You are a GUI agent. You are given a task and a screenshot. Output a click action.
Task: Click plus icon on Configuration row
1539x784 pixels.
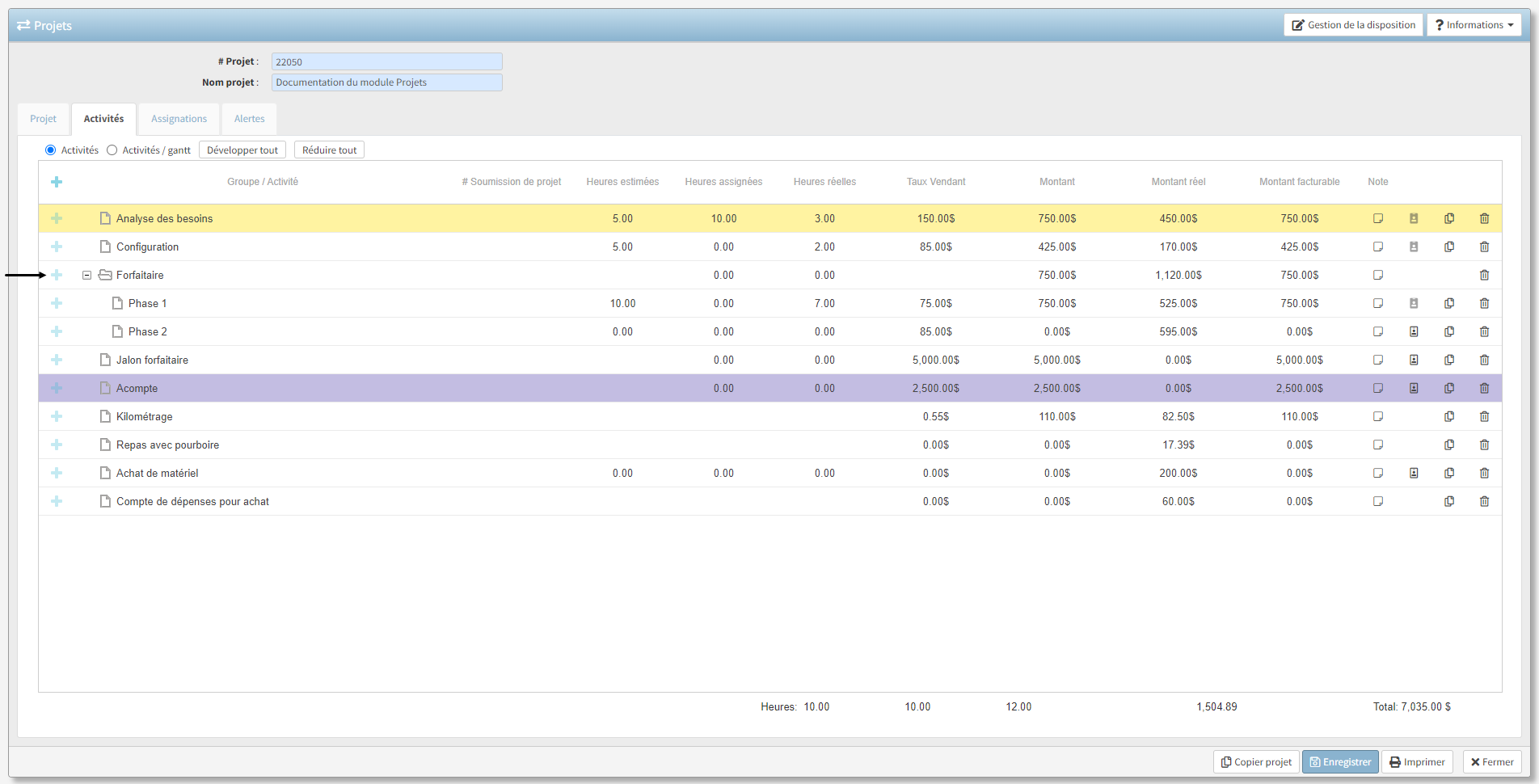coord(57,247)
